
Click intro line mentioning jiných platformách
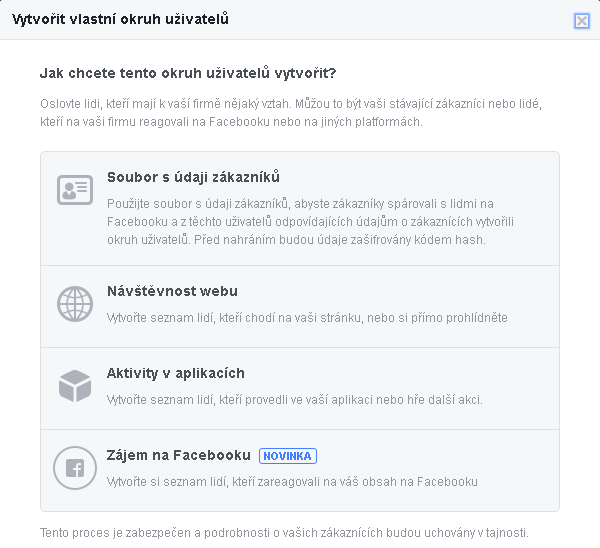(231, 122)
